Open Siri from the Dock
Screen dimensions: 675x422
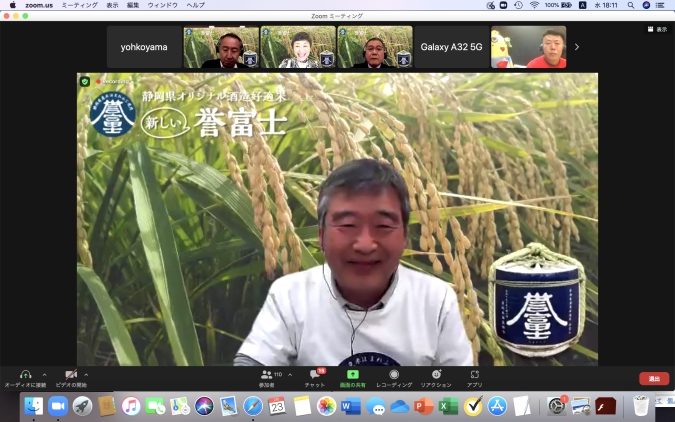204,406
